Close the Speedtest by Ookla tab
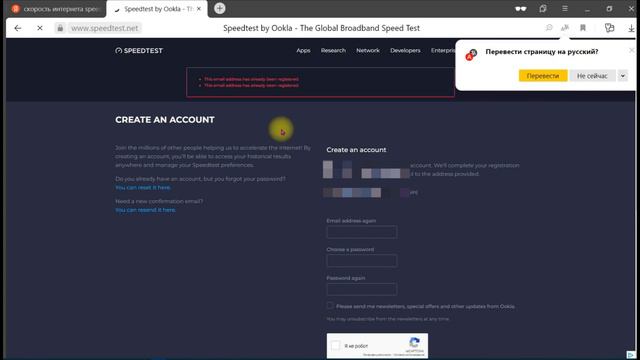Viewport: 640px width, 360px height. tap(199, 9)
